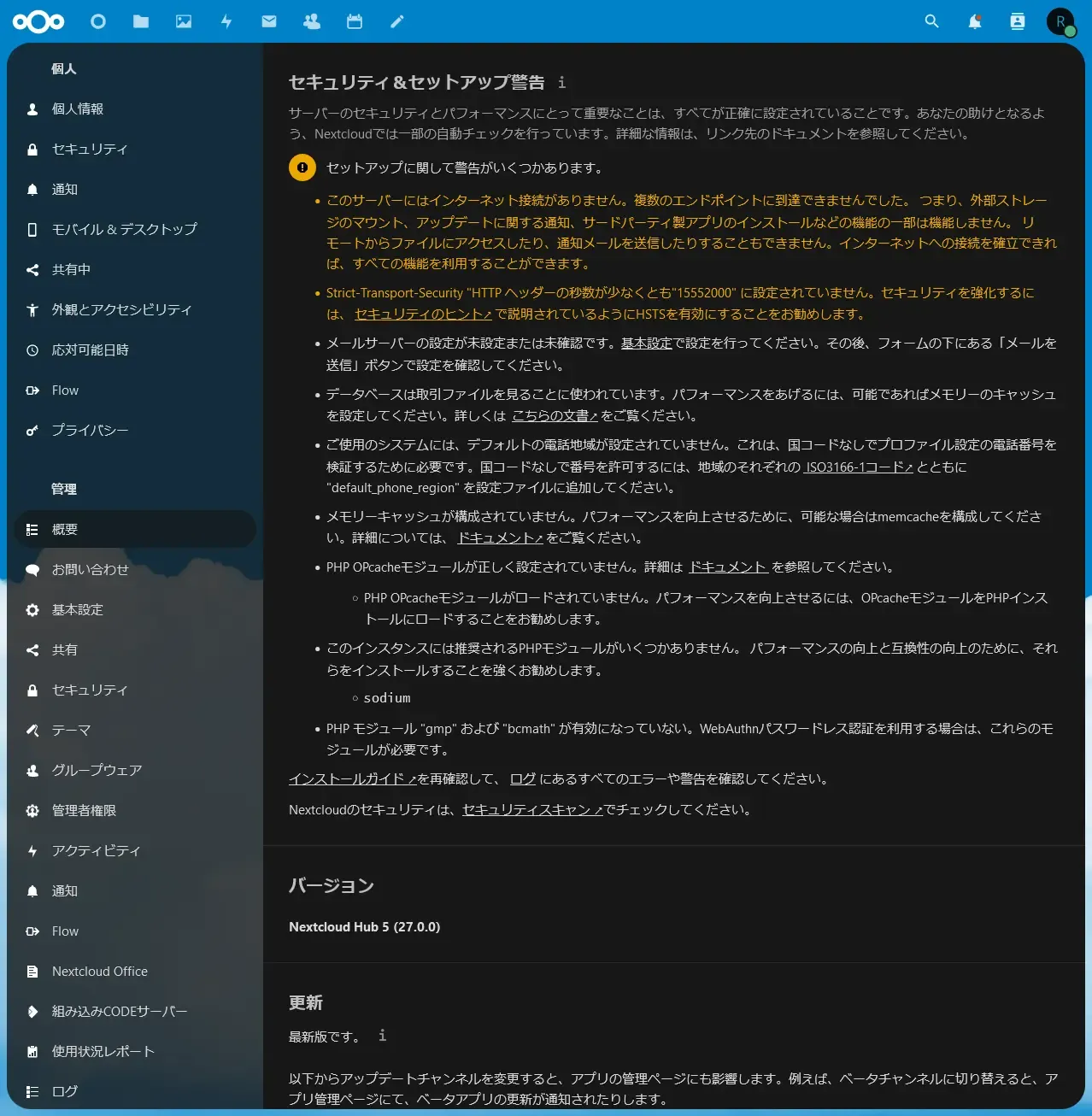Open the セキュリティスキャン link
1092x1116 pixels.
coord(533,809)
